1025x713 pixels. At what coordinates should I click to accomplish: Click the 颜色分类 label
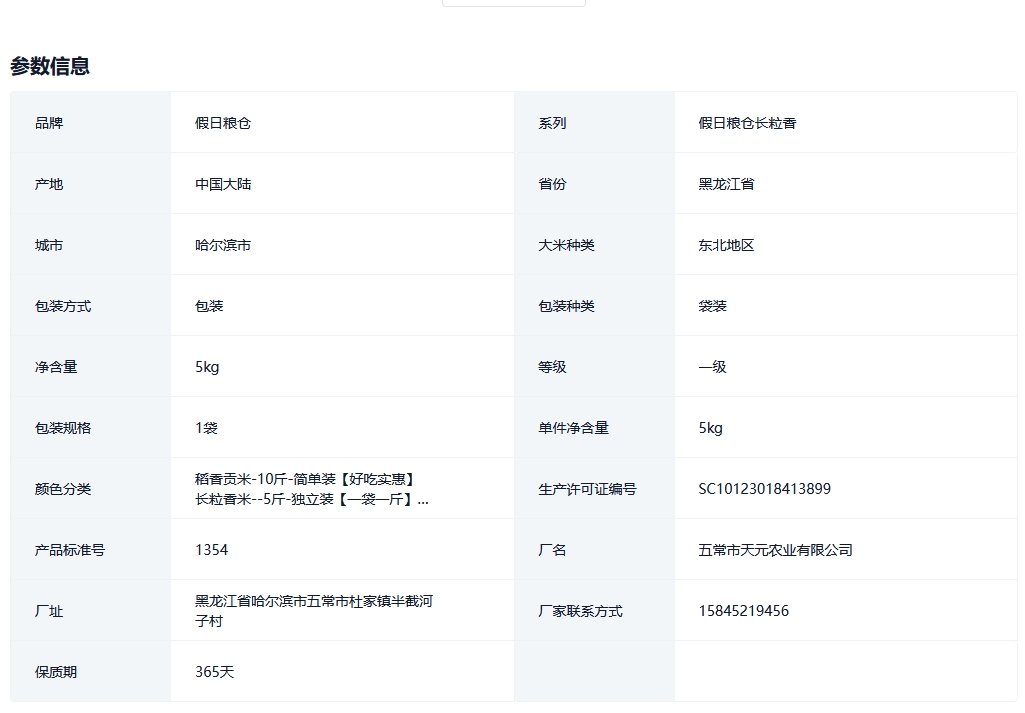63,489
